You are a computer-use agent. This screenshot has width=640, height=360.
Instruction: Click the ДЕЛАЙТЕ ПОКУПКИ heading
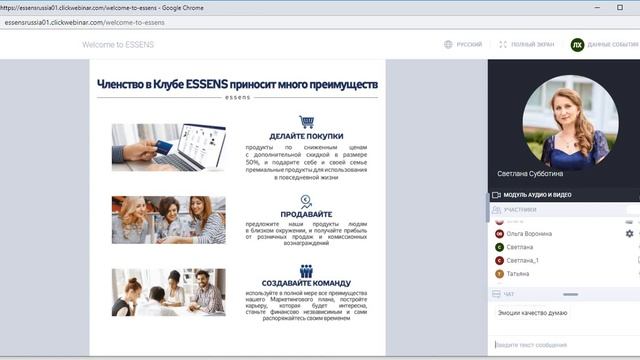coord(306,136)
